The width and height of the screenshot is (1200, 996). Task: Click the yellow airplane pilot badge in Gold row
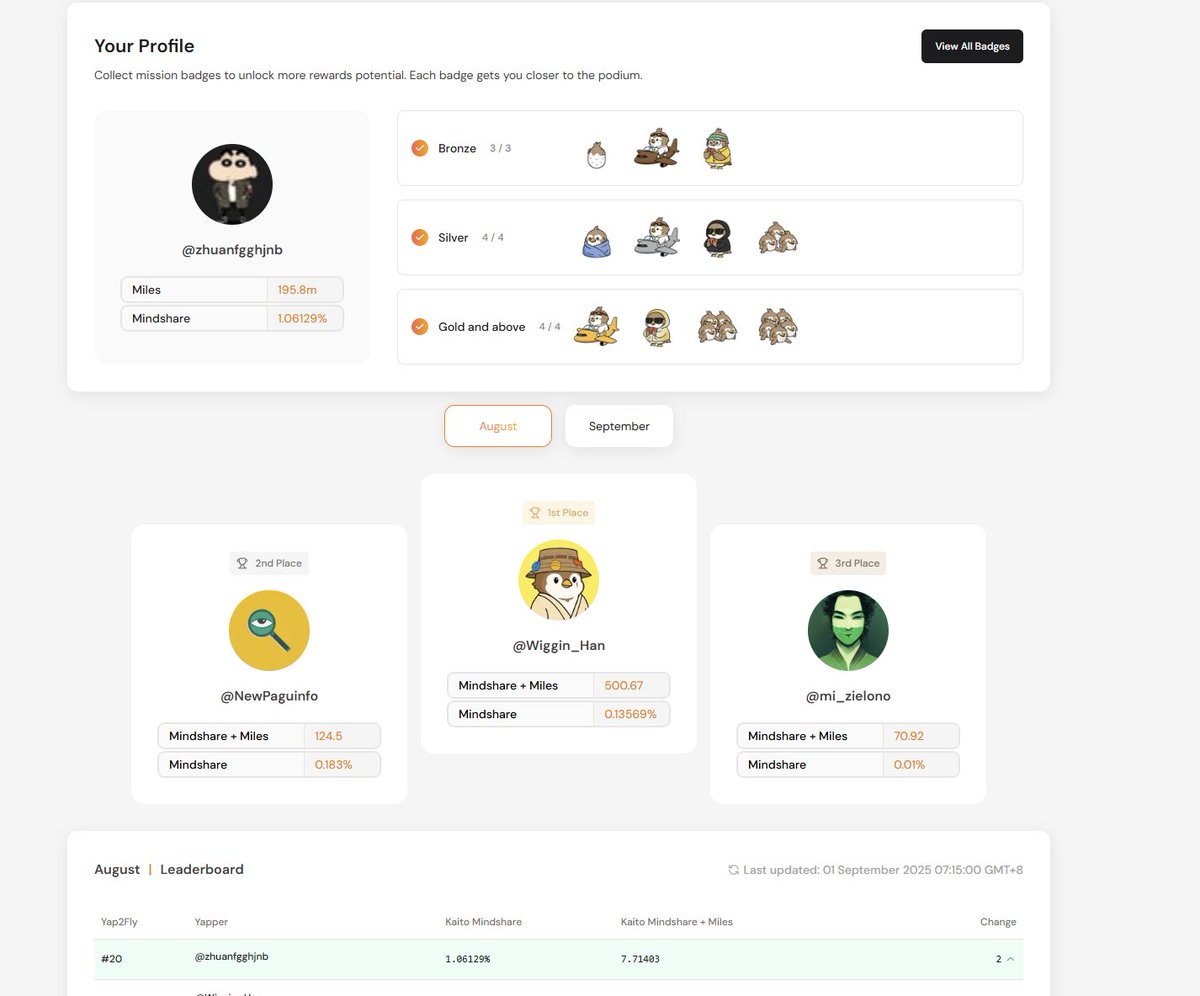pyautogui.click(x=596, y=326)
